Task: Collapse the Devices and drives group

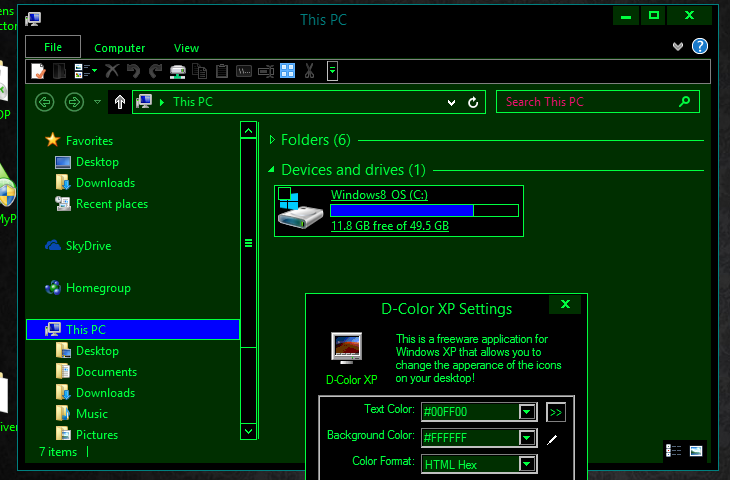Action: tap(271, 170)
